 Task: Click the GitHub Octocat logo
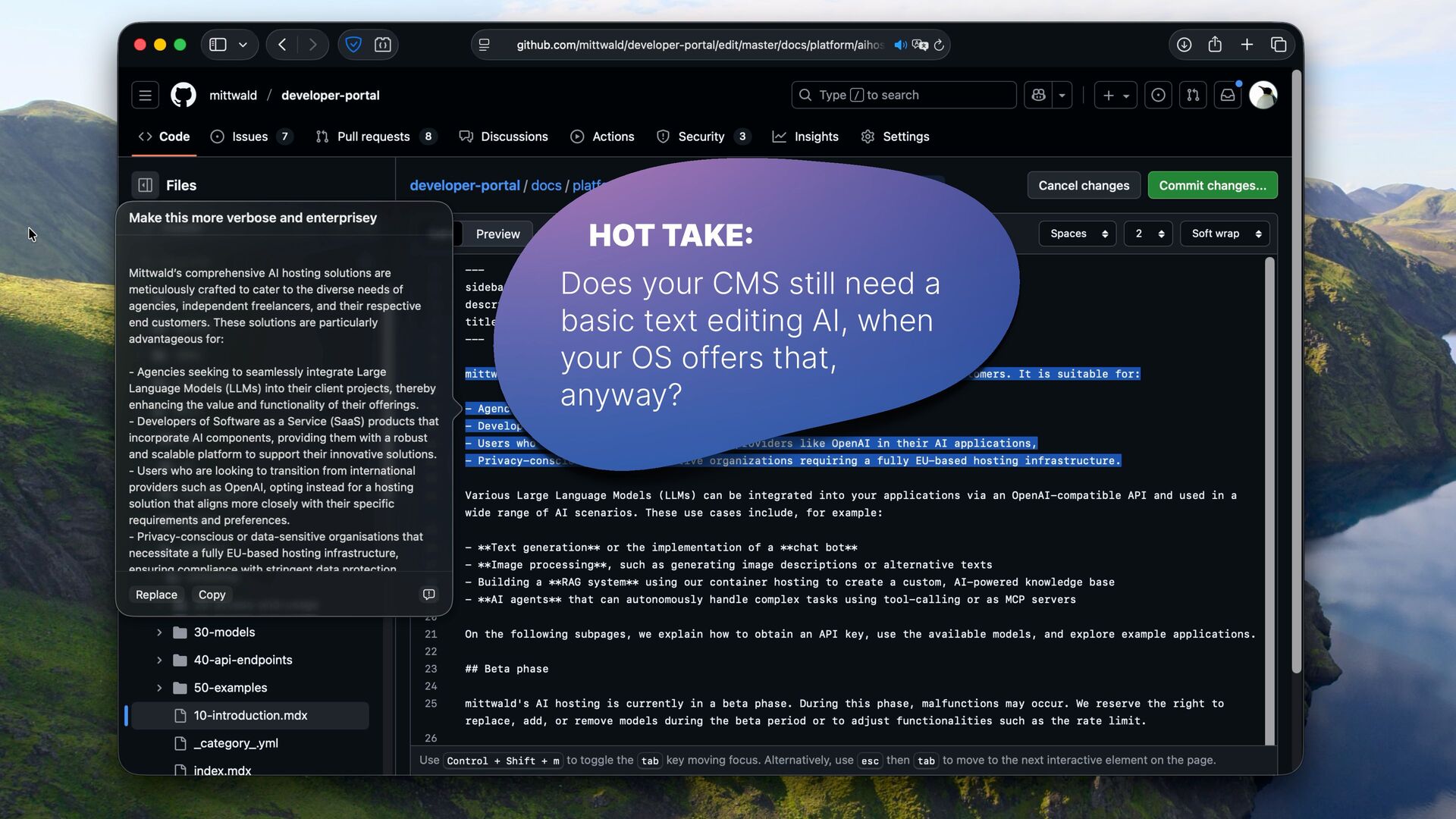[x=183, y=95]
